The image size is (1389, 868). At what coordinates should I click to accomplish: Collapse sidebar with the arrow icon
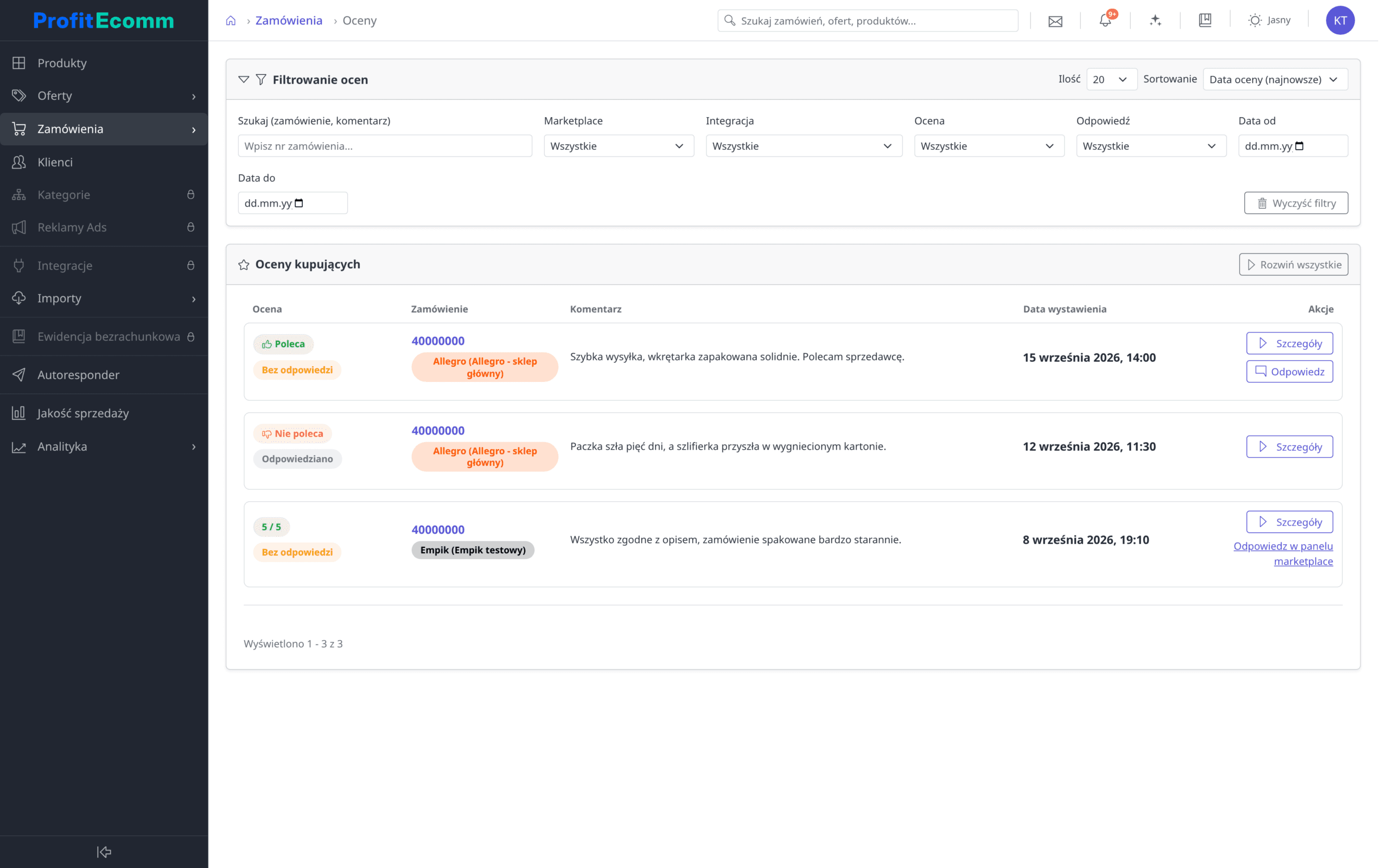104,851
